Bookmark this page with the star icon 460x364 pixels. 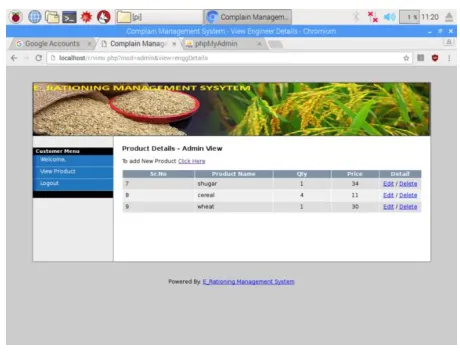click(x=406, y=58)
